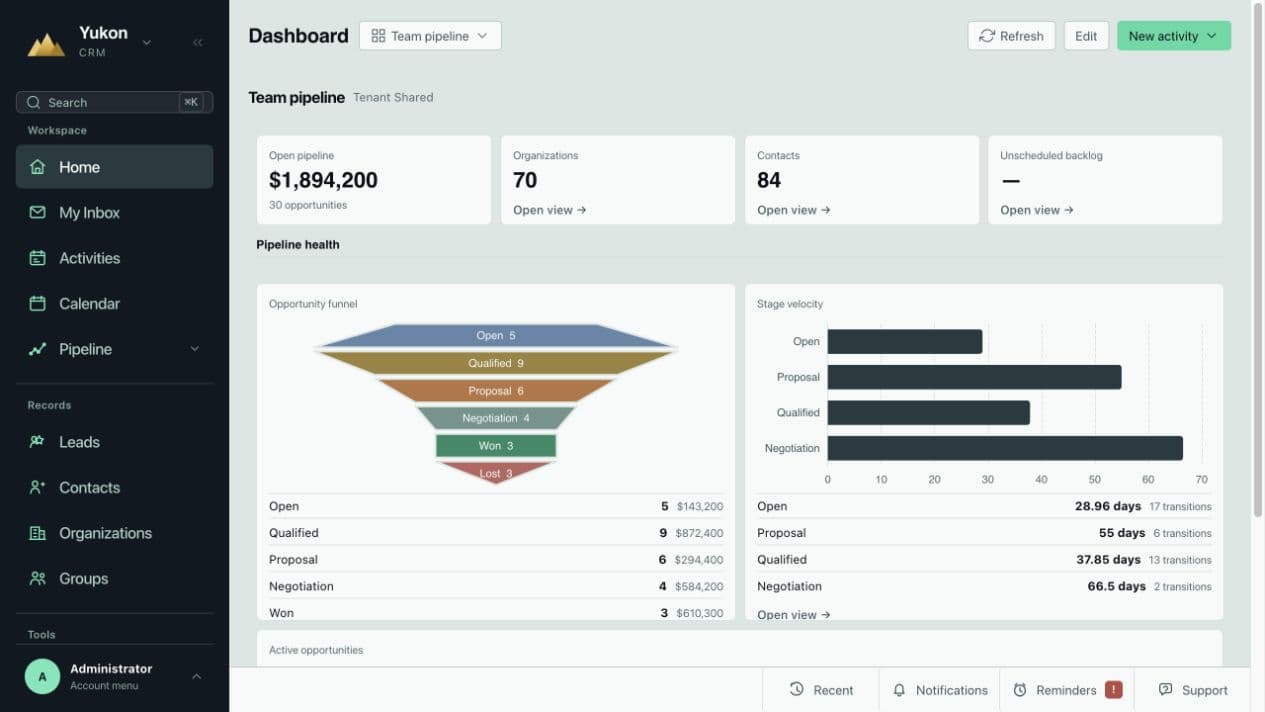Expand the Administrator account menu chevron
Viewport: 1265px width, 712px height.
196,676
